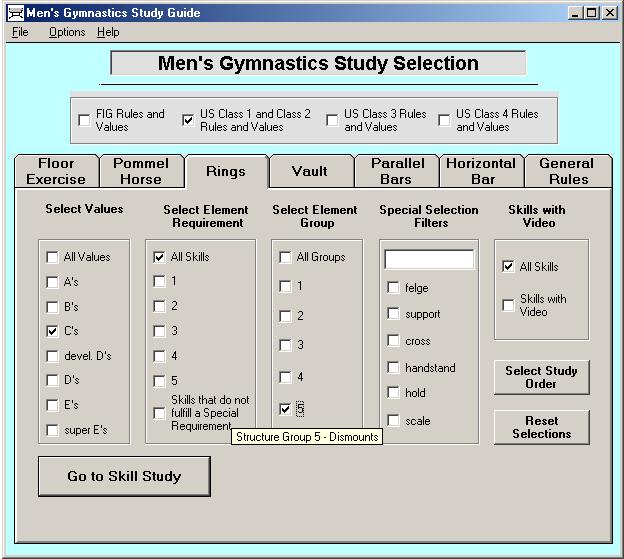Switch to the Vault tab
The width and height of the screenshot is (624, 559).
click(x=310, y=171)
